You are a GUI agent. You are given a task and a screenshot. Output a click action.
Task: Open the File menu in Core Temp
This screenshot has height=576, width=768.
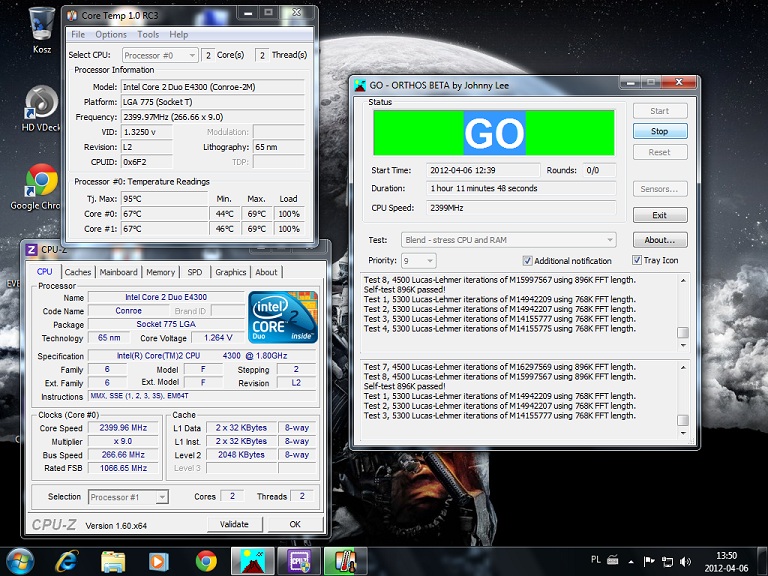(78, 34)
